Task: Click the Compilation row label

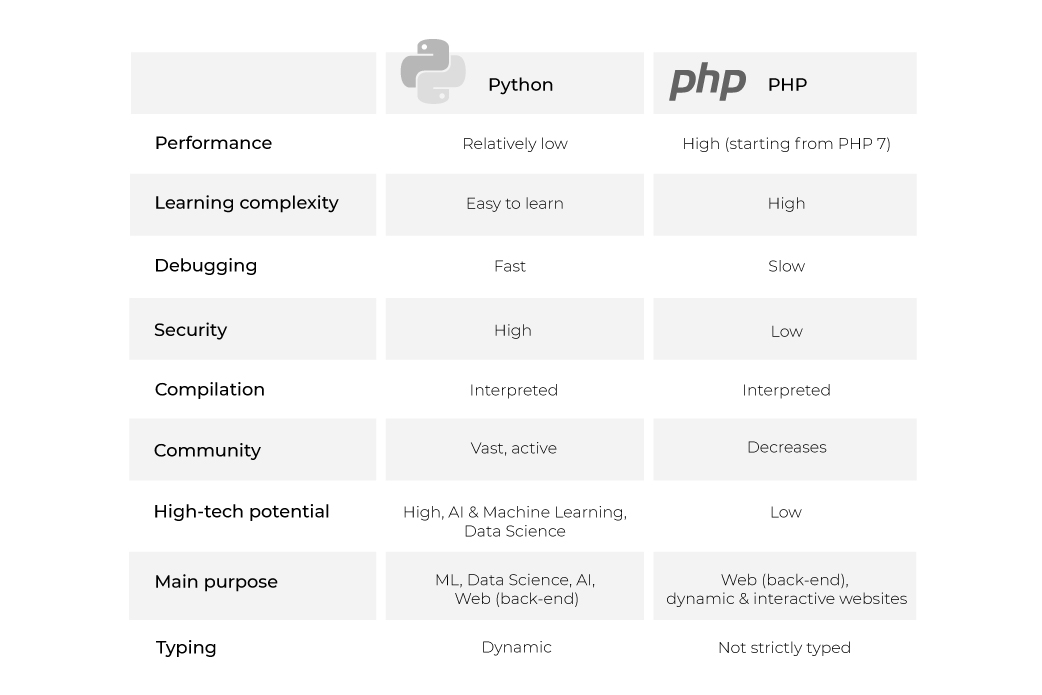Action: coord(209,389)
